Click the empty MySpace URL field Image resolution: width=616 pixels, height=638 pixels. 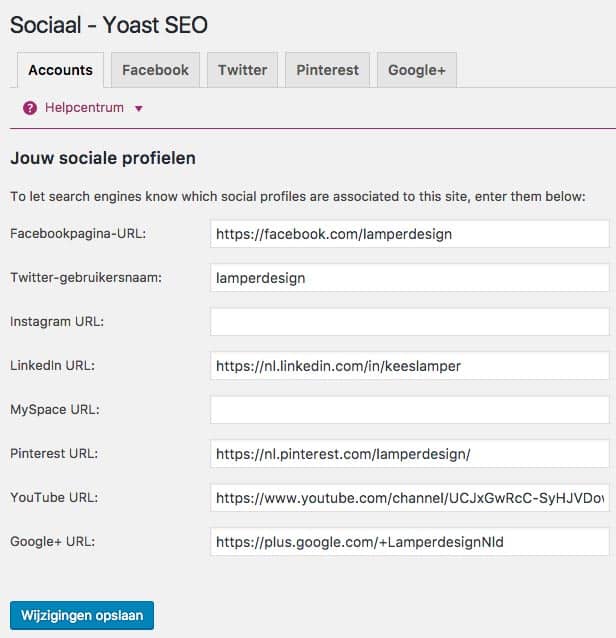point(410,410)
